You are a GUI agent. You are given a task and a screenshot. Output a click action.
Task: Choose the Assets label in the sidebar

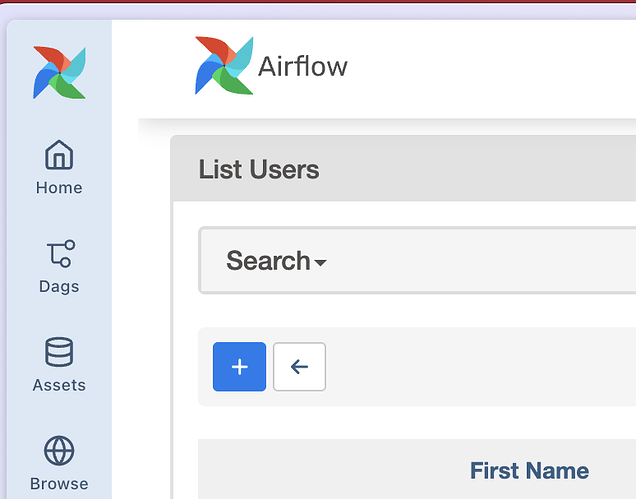pos(59,385)
